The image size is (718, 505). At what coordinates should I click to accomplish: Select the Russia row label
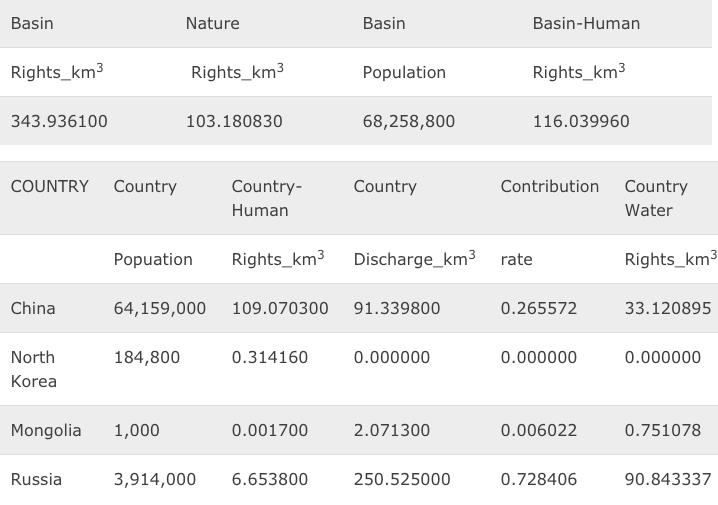click(x=36, y=479)
